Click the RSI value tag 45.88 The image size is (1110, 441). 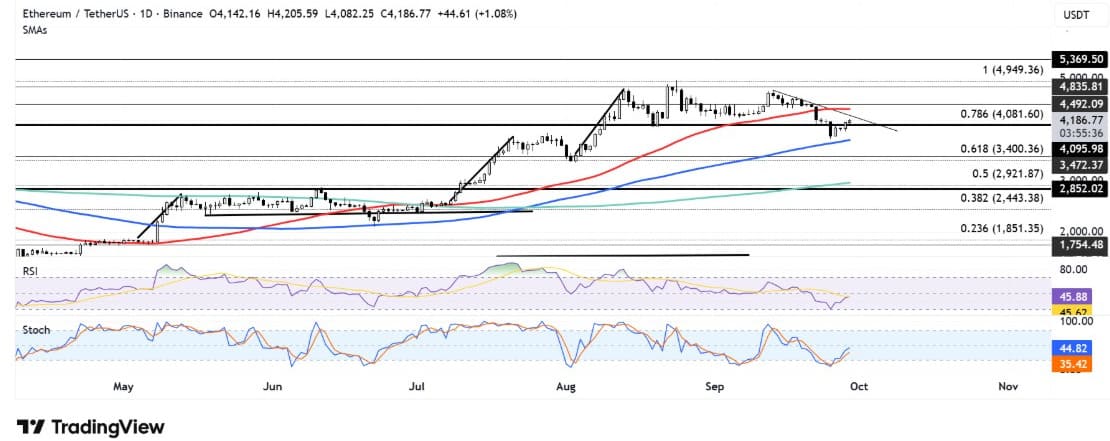click(x=1076, y=296)
